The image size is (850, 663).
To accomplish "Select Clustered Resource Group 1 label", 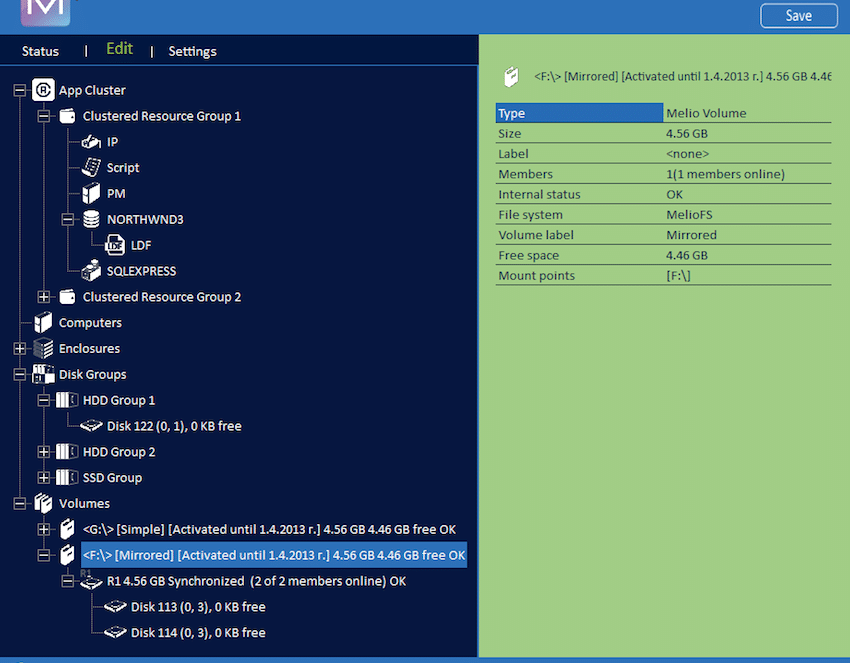I will tap(162, 116).
